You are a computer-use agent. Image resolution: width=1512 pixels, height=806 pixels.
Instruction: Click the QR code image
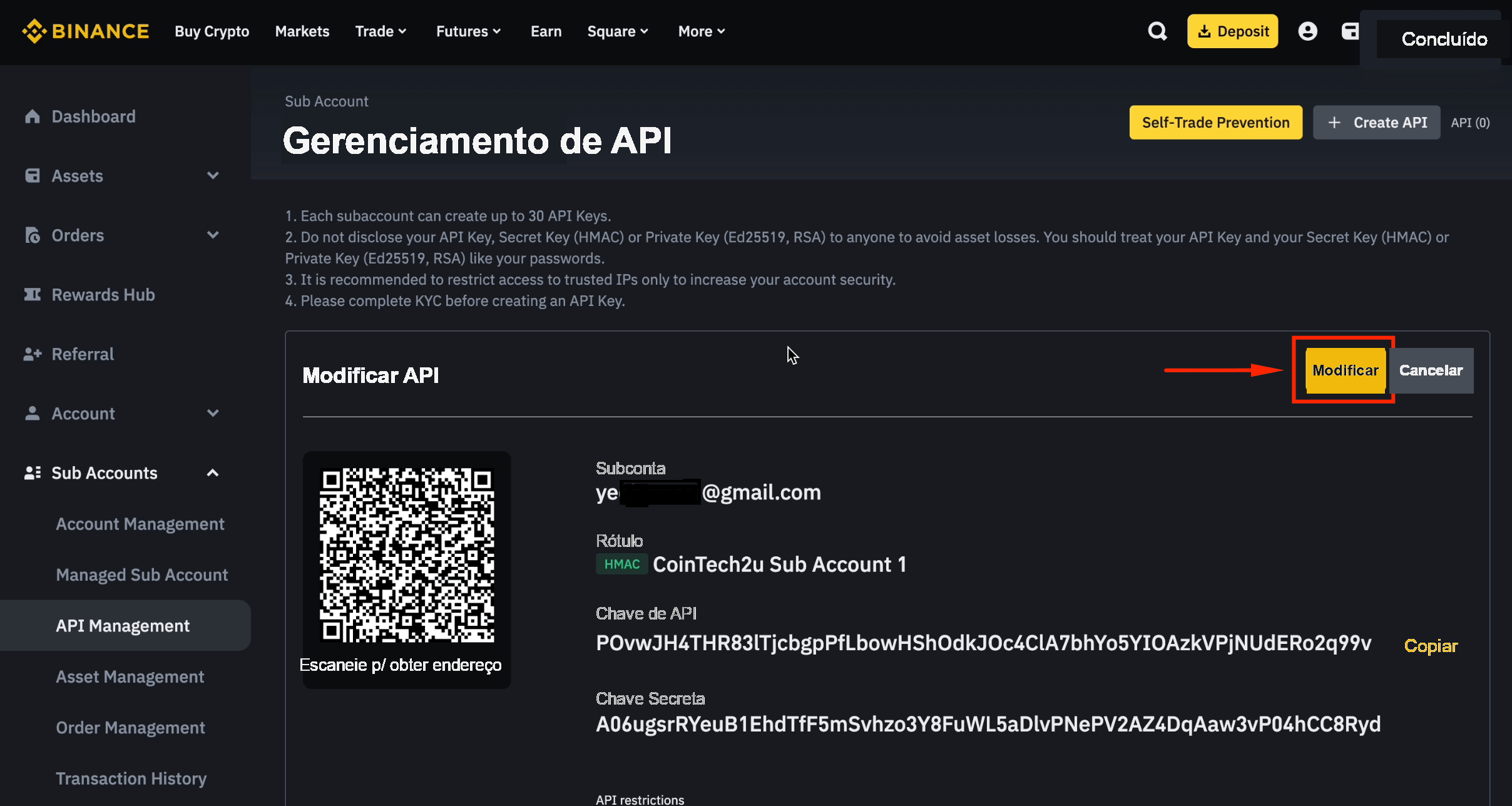(407, 554)
